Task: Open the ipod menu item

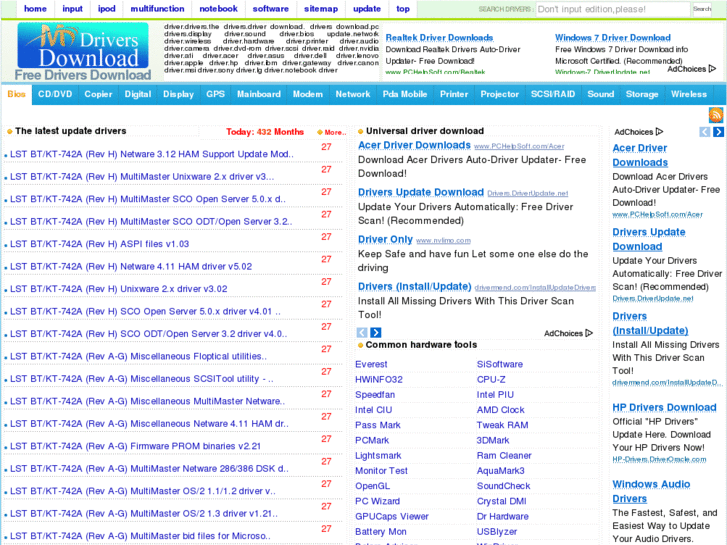Action: 107,9
